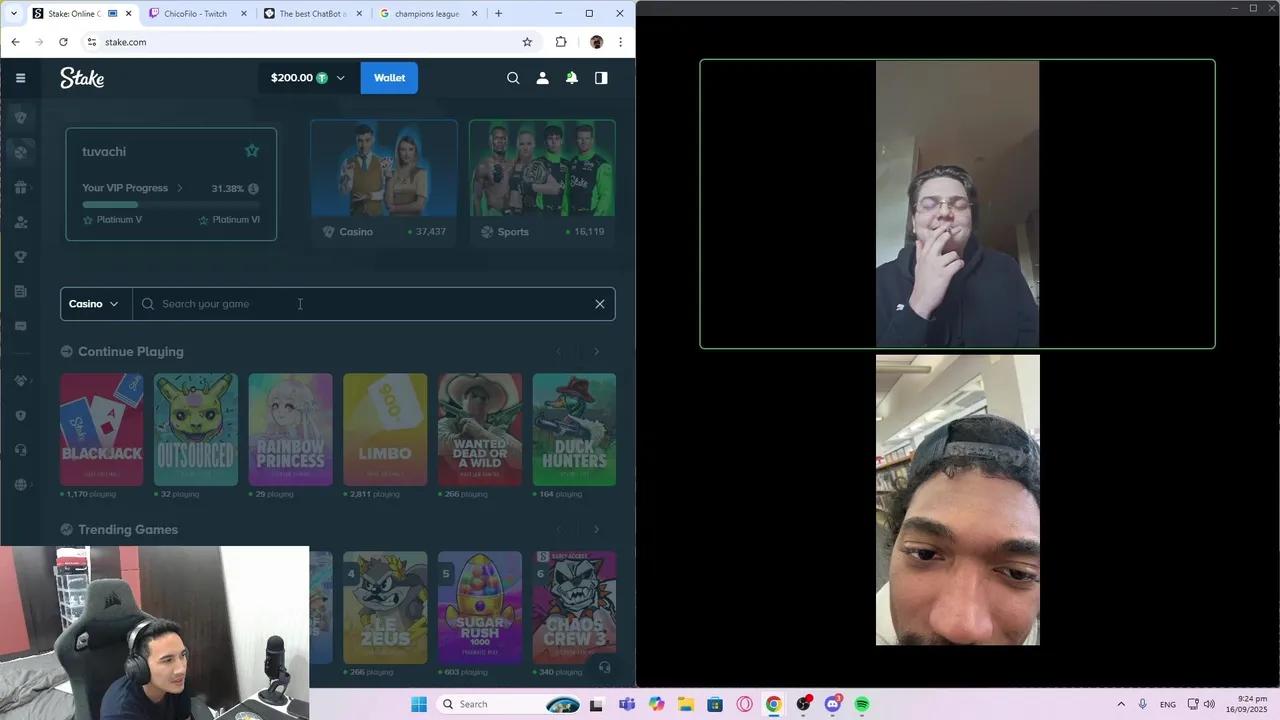
Task: Click the Stake logo
Action: [82, 78]
